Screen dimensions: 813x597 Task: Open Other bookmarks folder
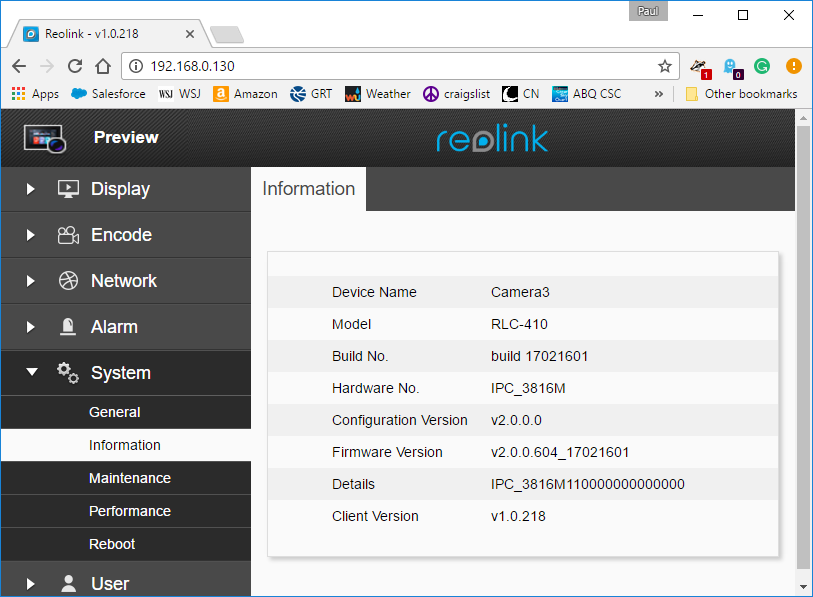[741, 94]
